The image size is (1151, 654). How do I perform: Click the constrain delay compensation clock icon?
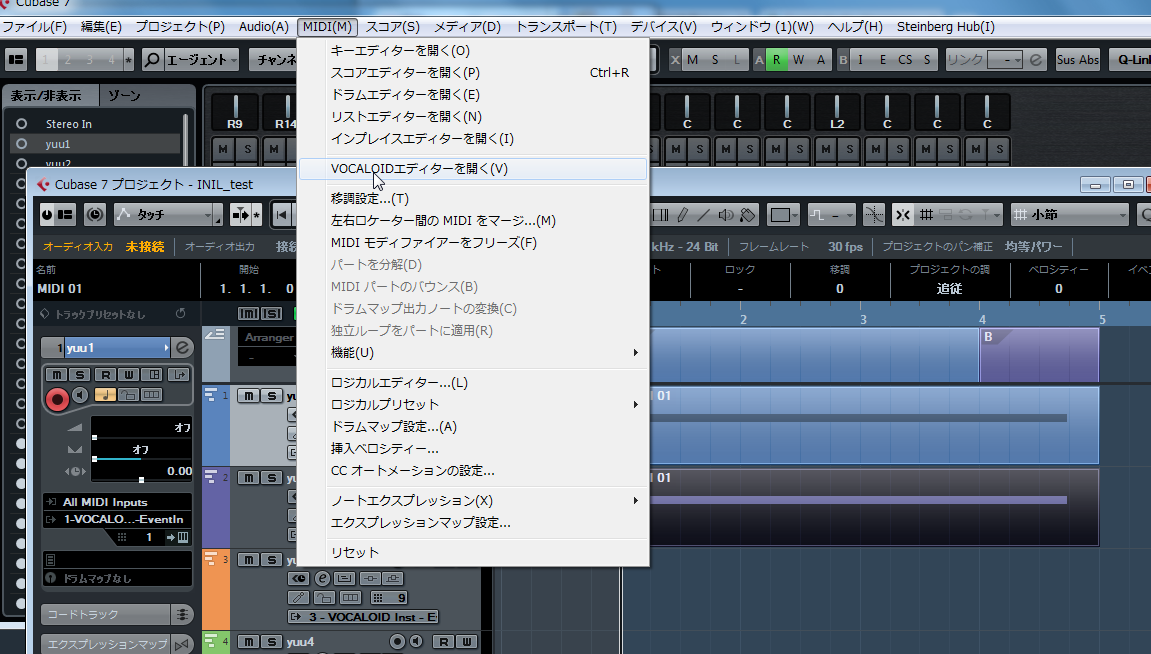pyautogui.click(x=95, y=214)
